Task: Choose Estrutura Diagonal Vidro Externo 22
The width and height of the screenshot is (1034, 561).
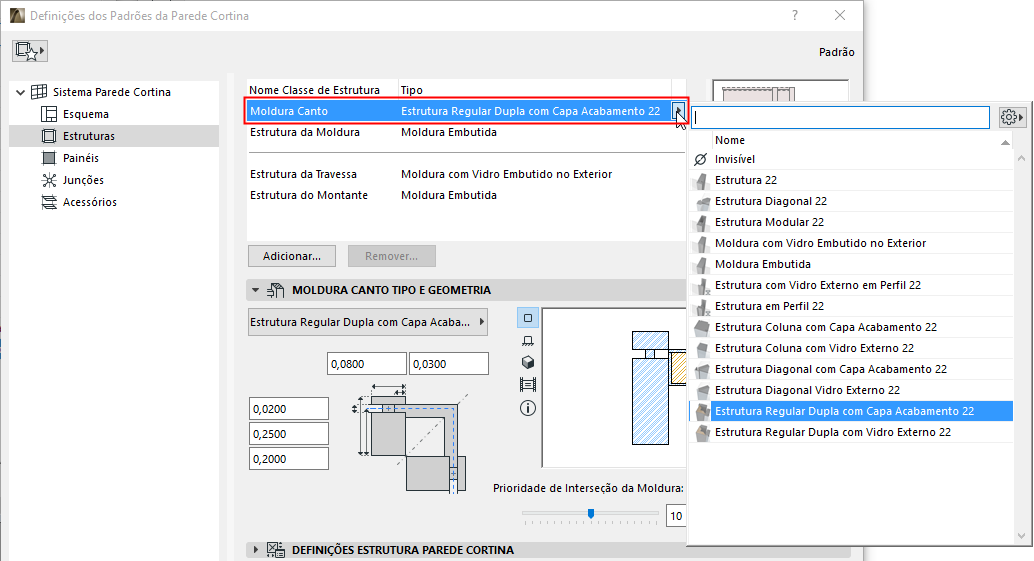Action: tap(807, 390)
